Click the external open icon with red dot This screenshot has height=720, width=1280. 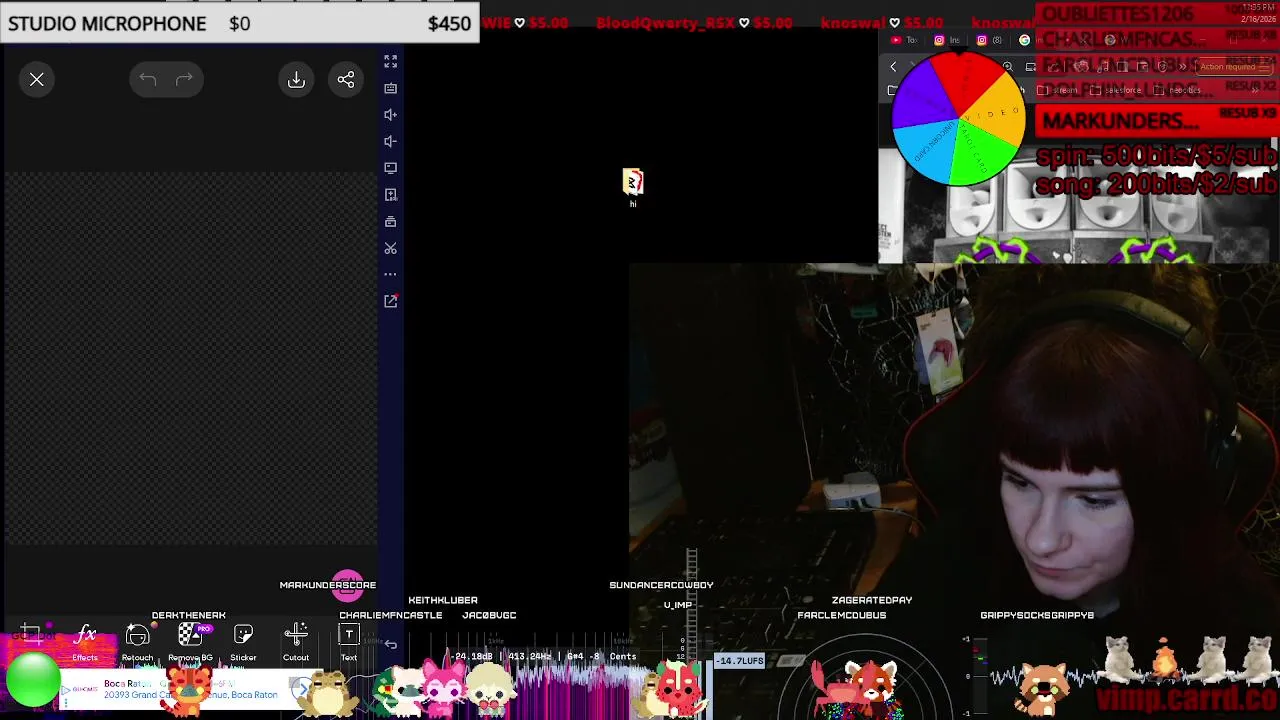pyautogui.click(x=391, y=301)
